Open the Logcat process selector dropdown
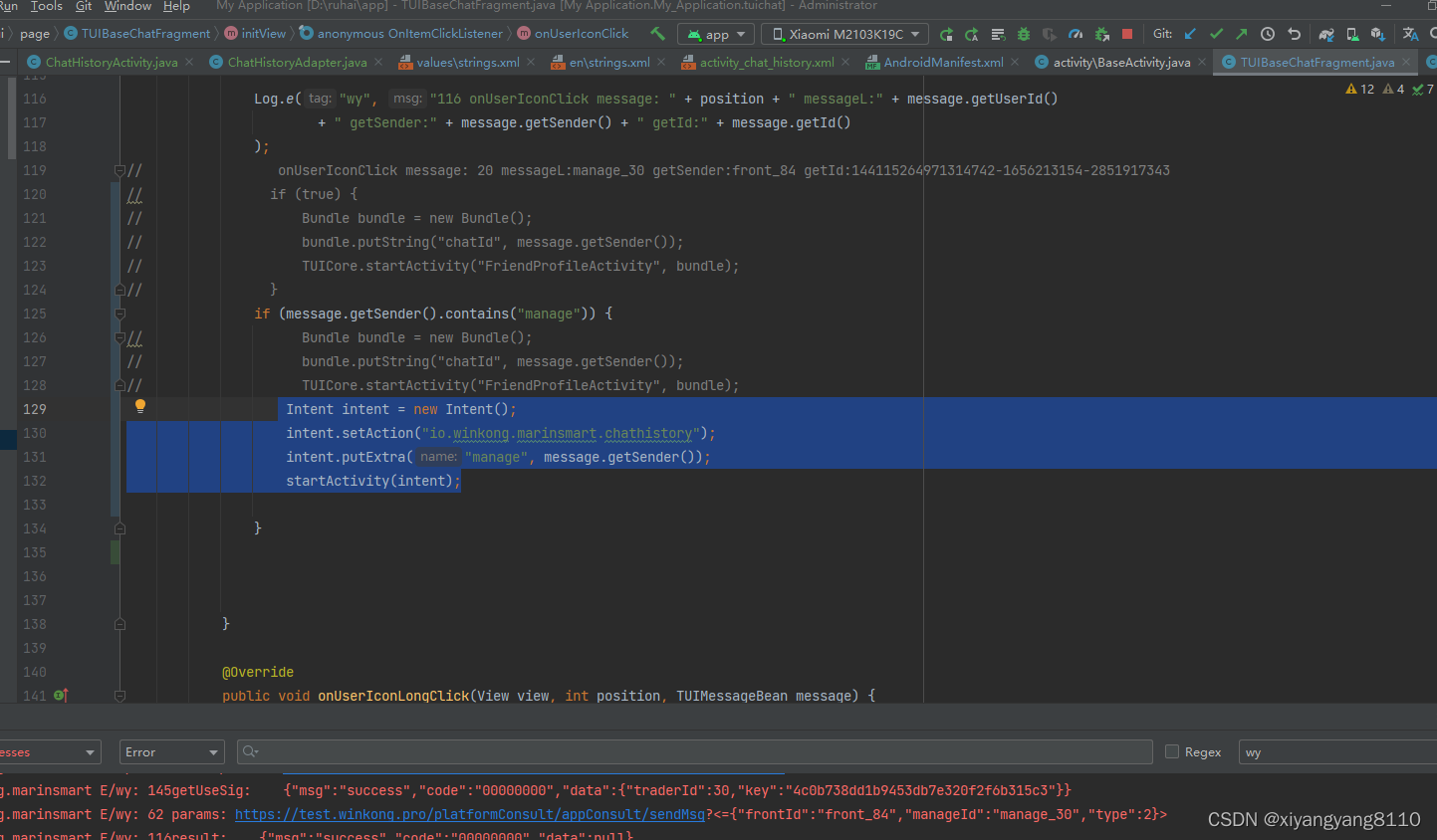Screen dimensions: 1437x840 point(50,751)
